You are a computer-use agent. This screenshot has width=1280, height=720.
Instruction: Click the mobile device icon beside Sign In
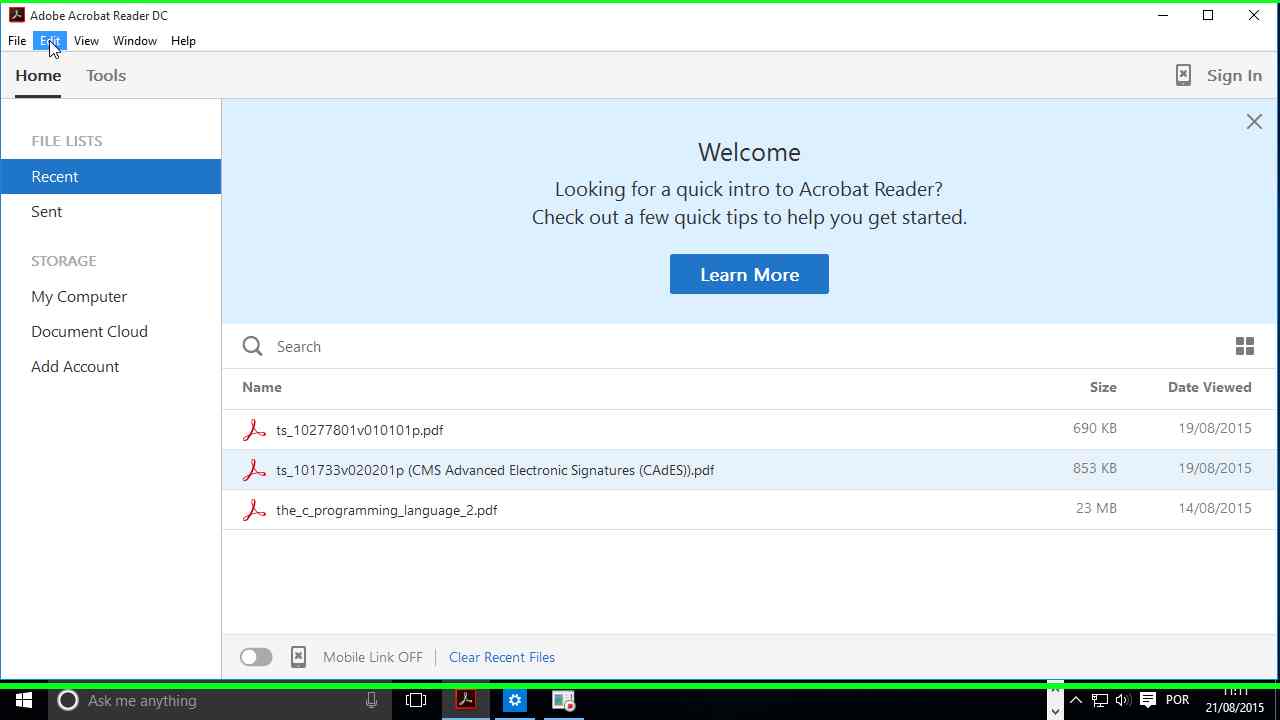pos(1183,76)
